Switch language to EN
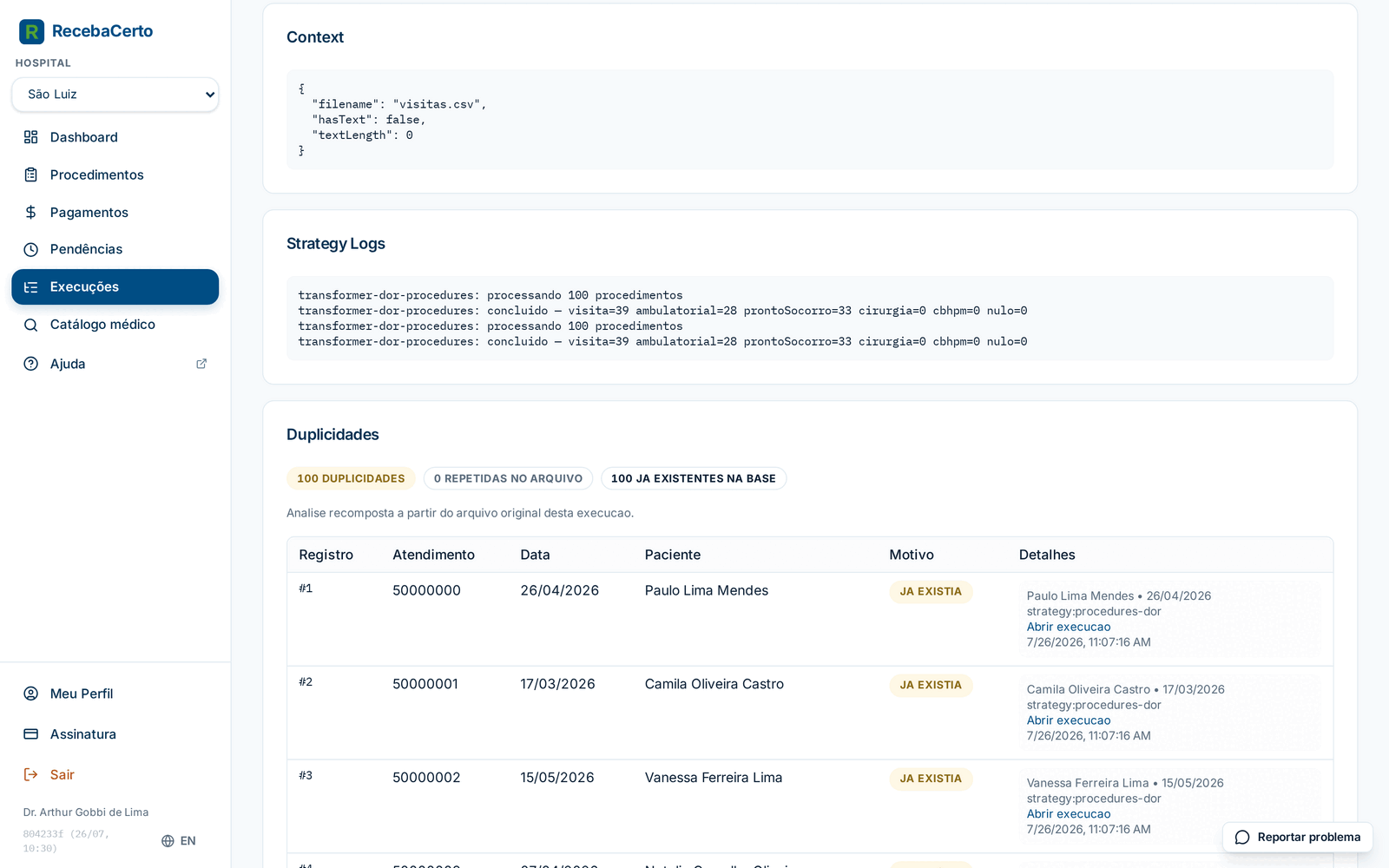Image resolution: width=1389 pixels, height=868 pixels. [x=179, y=841]
